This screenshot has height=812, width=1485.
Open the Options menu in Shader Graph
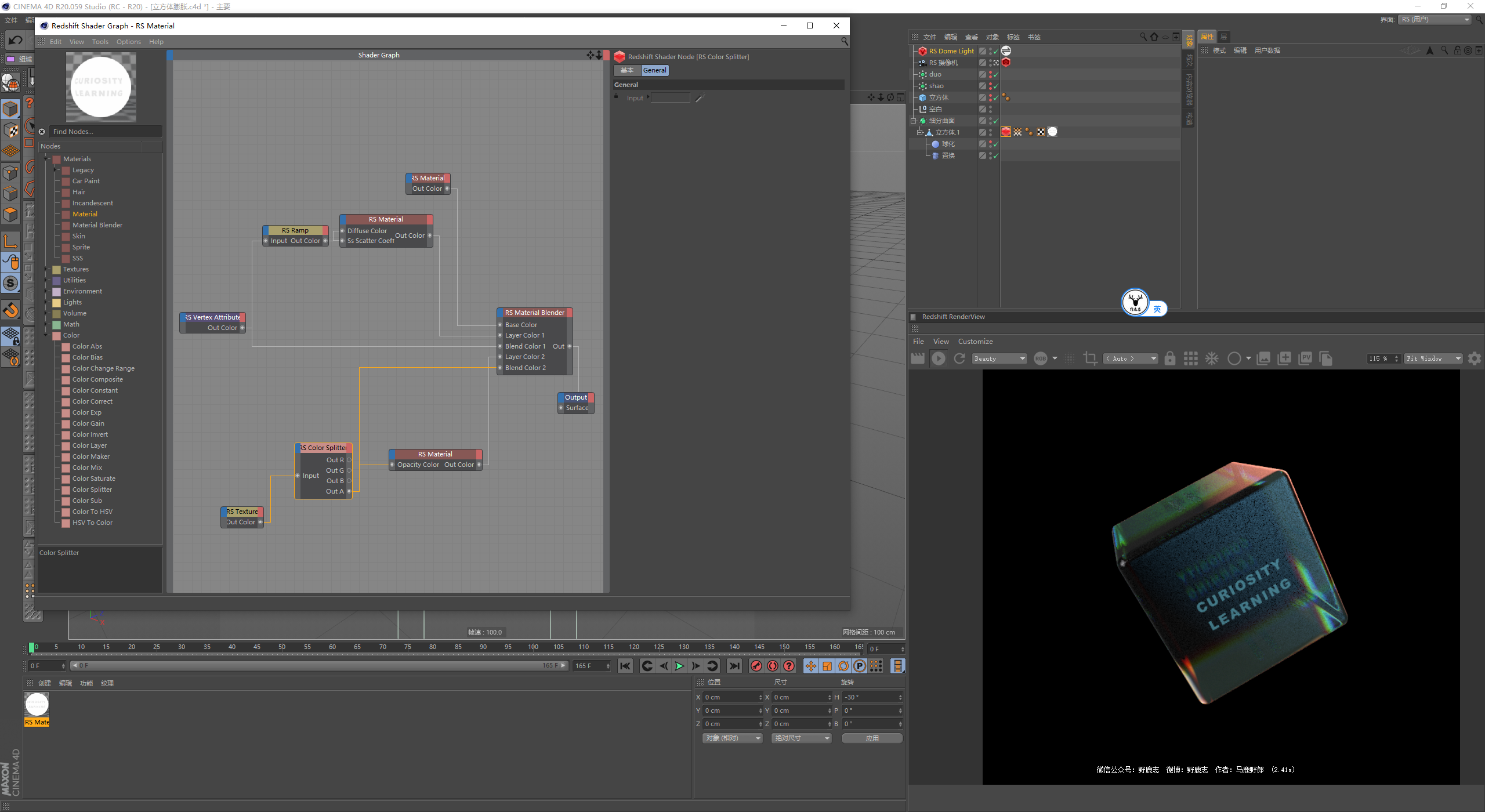[128, 42]
